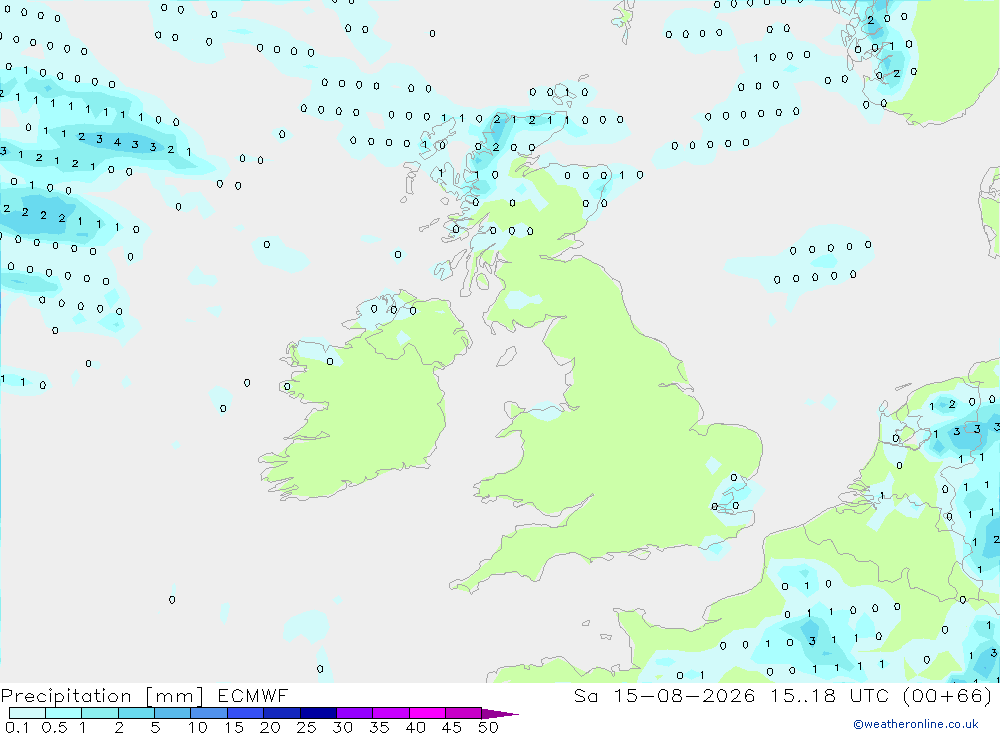Viewport: 1000px width, 733px height.
Task: Select the 2–5 legend color swatch
Action: tap(136, 713)
